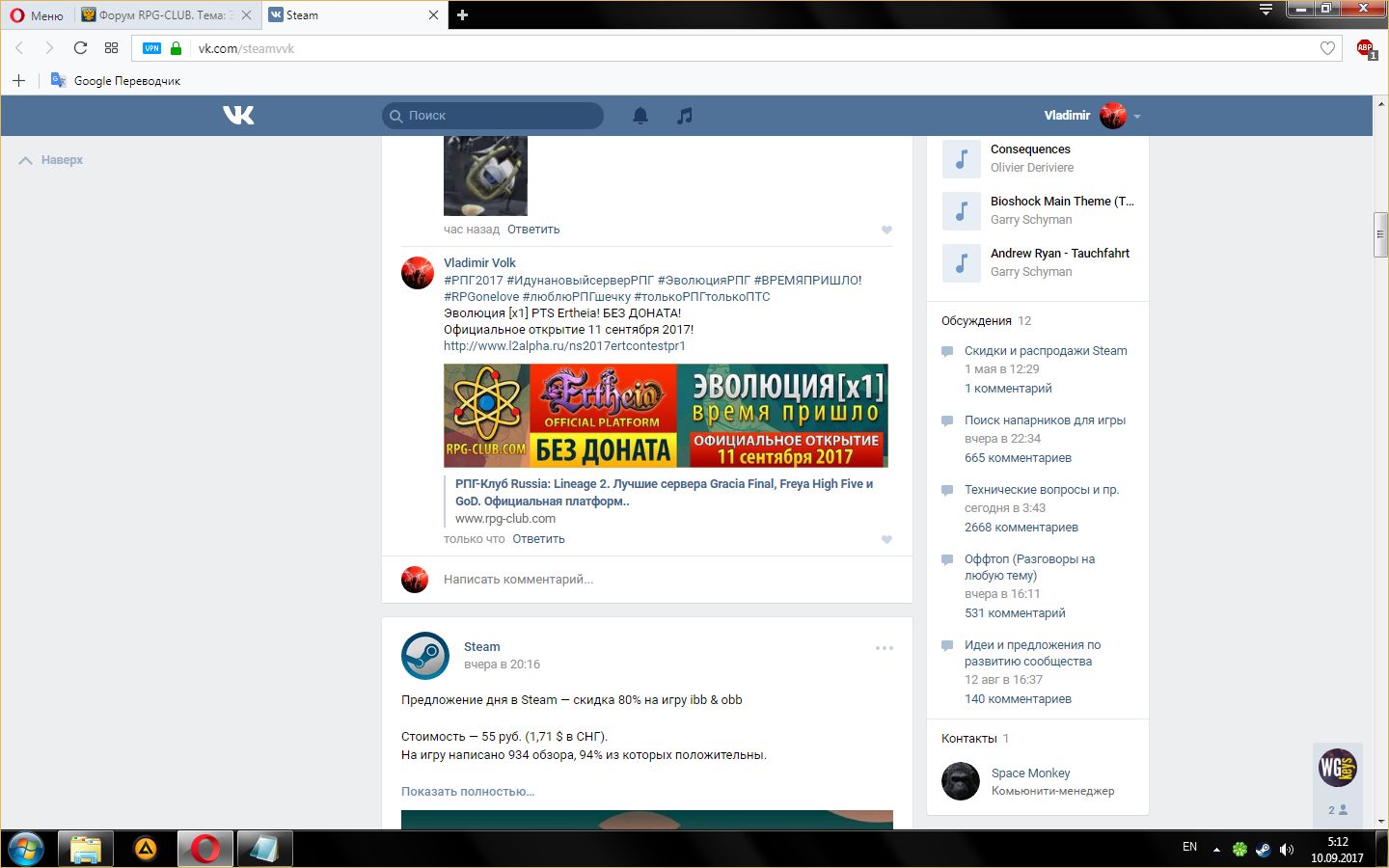Screen dimensions: 1389x868
Task: Open Идеи и предложения discussion
Action: pos(1032,653)
